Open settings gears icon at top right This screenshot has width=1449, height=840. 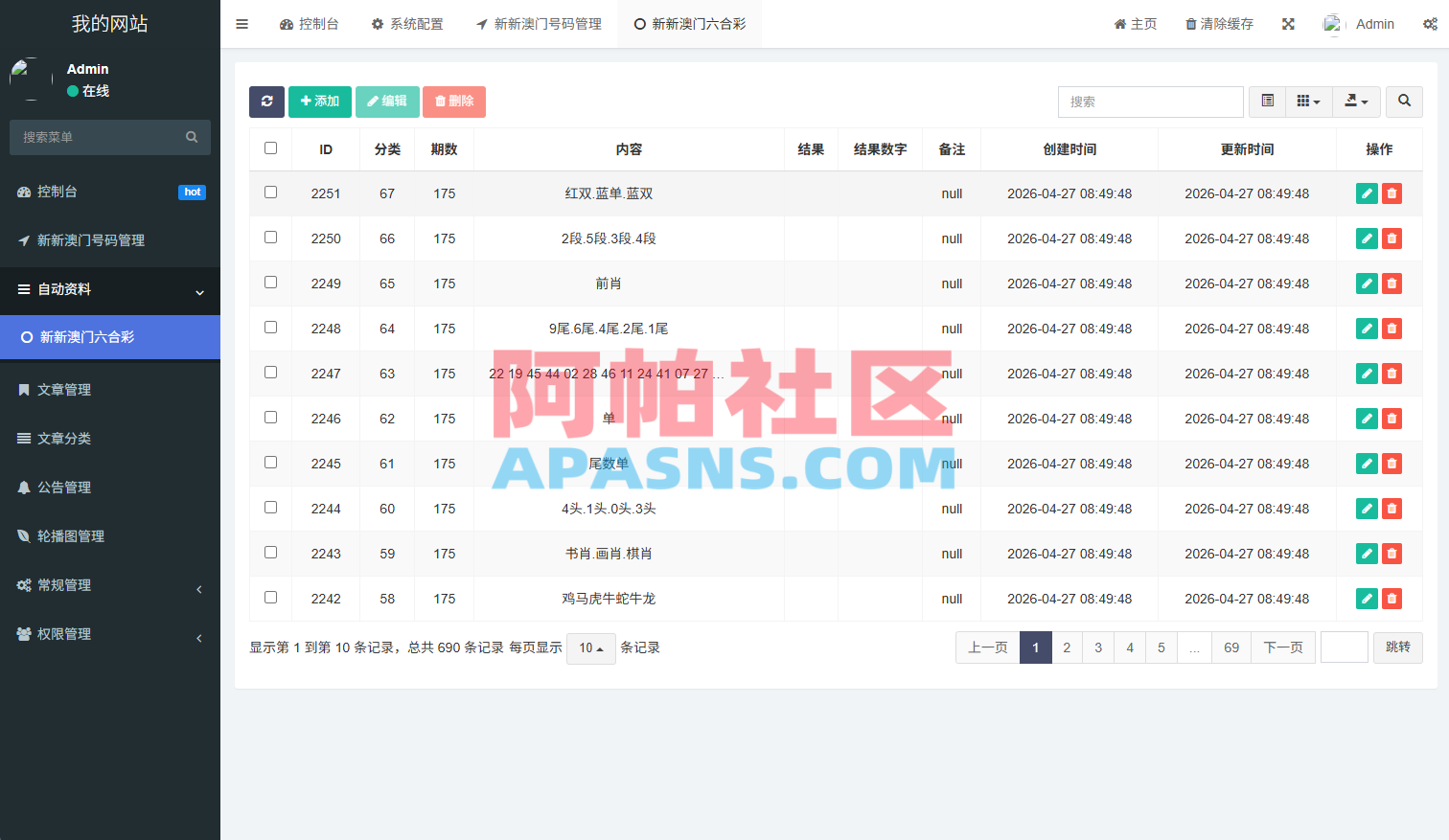tap(1430, 24)
